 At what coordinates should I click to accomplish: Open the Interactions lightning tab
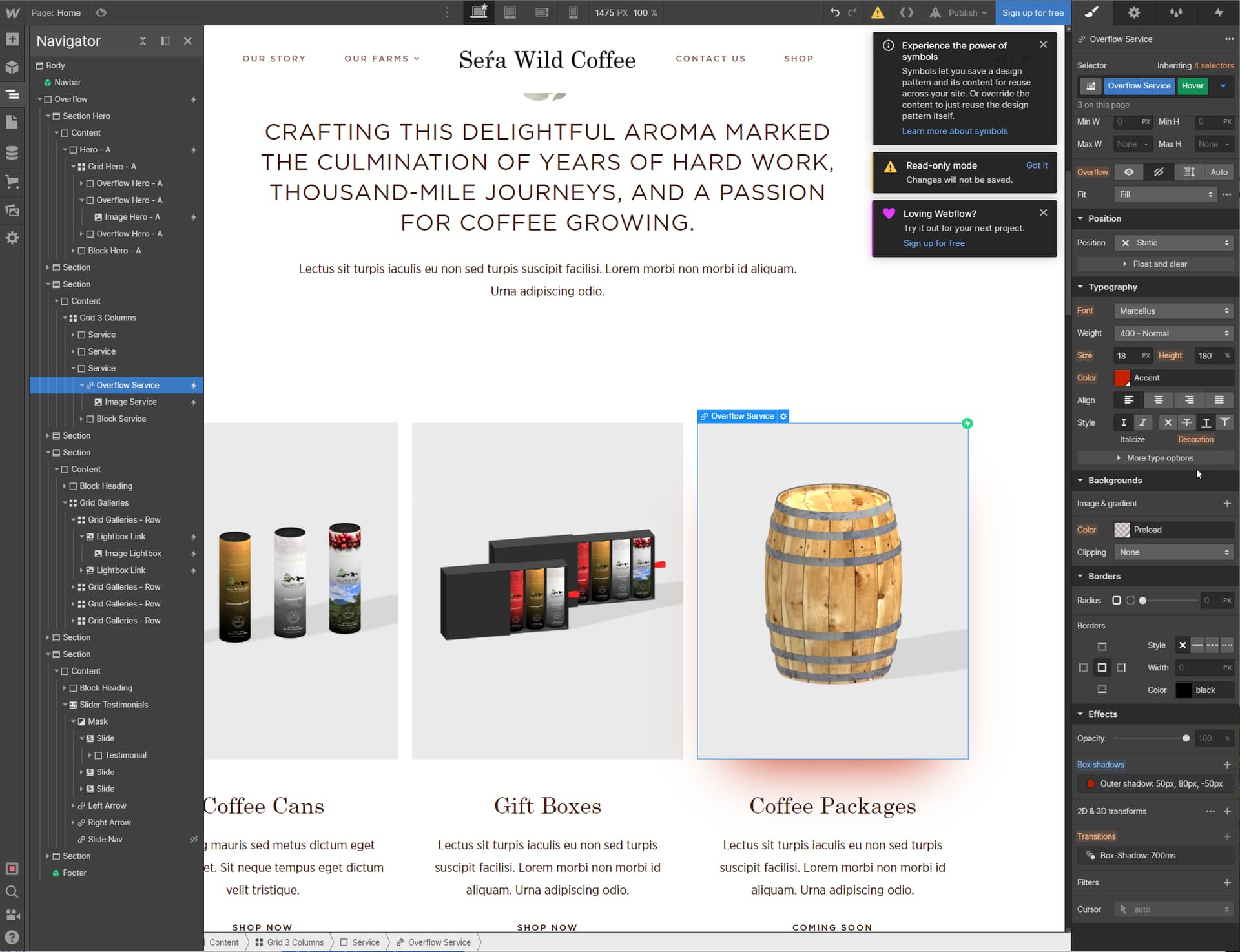[1218, 12]
